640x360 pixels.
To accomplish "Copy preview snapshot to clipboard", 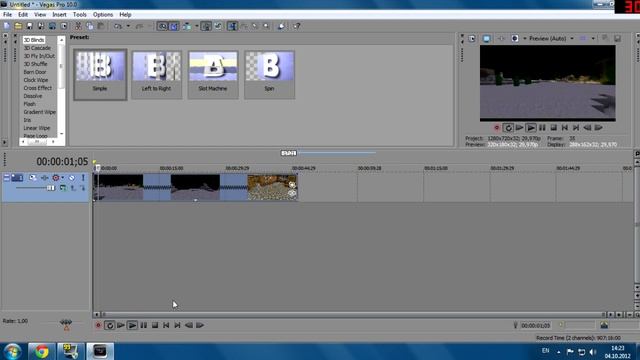I will tap(605, 38).
